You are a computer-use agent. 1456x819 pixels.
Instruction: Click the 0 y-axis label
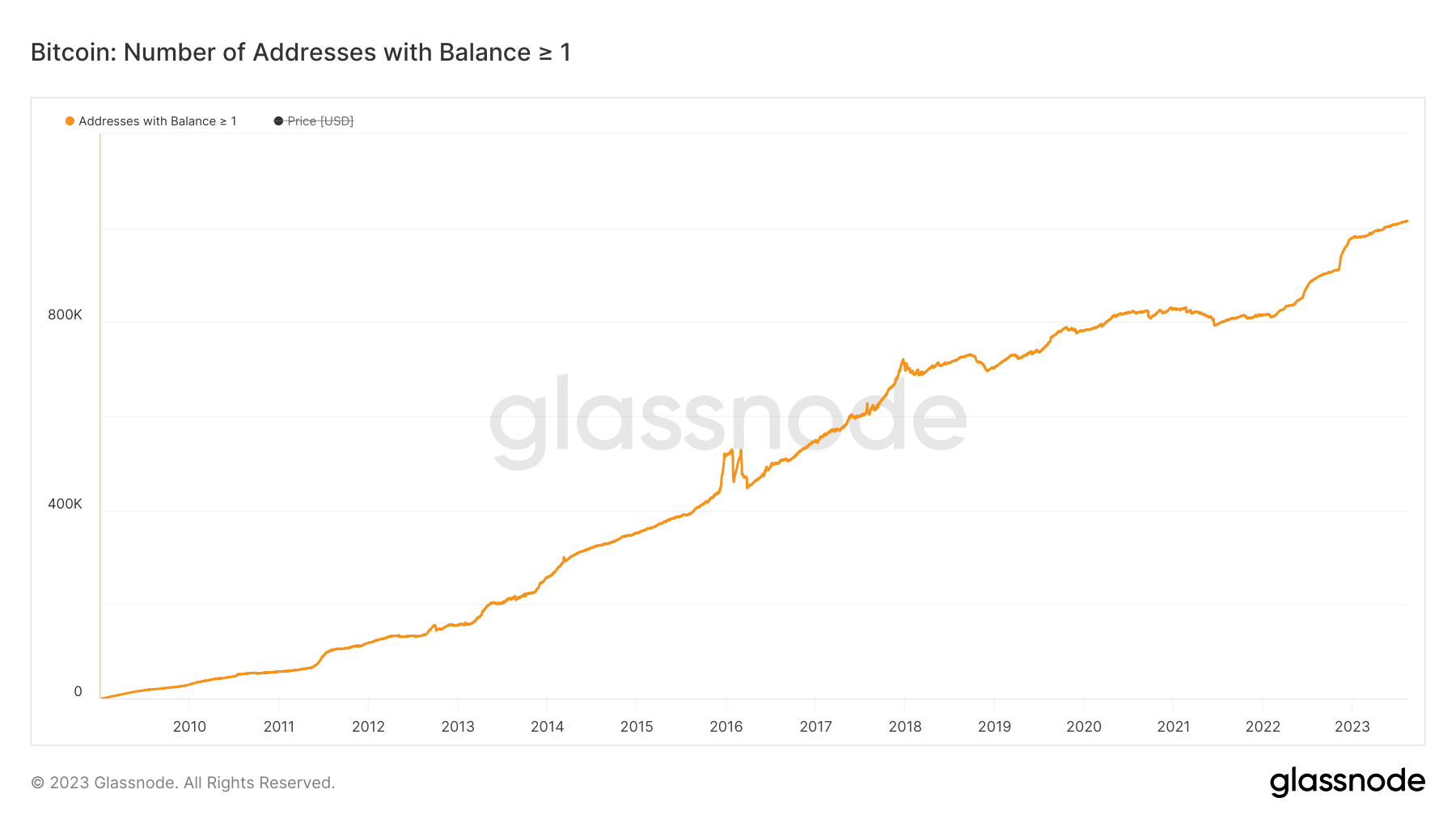78,691
